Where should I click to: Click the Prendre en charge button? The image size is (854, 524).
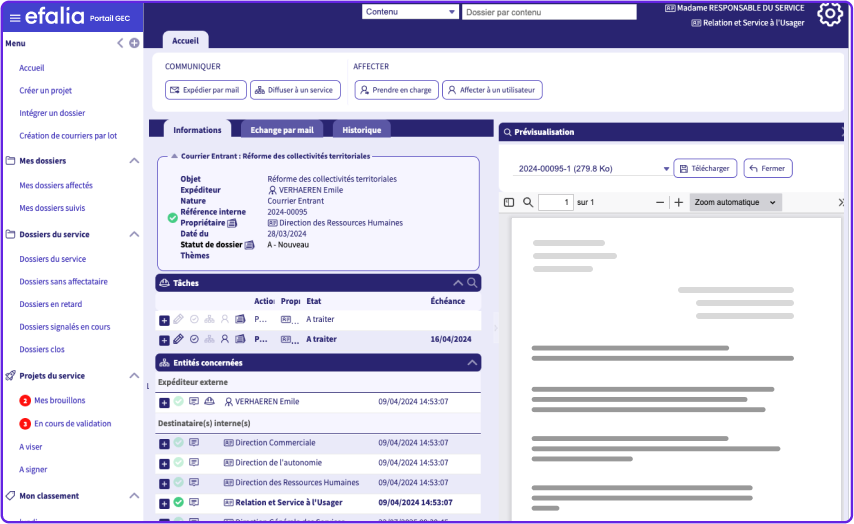(396, 90)
